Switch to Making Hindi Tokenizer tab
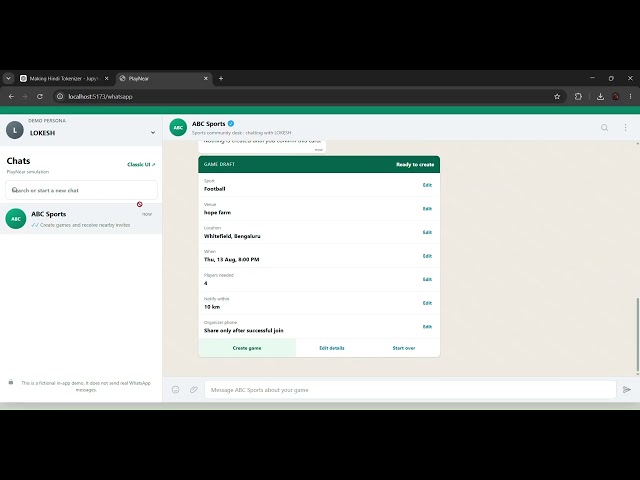This screenshot has height=480, width=640. pos(65,78)
